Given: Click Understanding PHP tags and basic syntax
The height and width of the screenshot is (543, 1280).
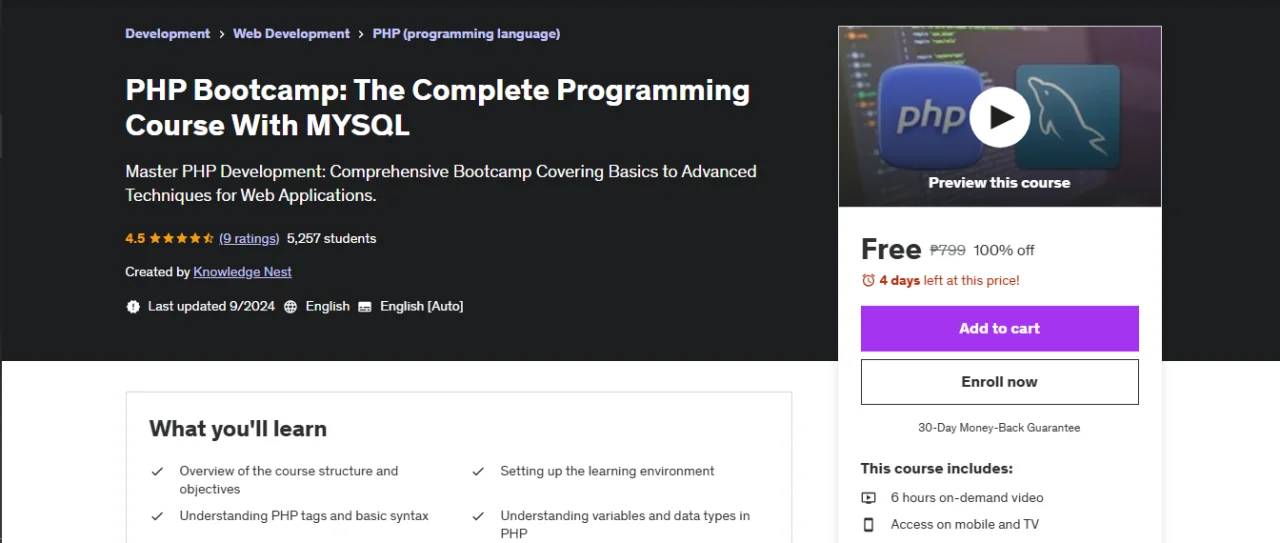Looking at the screenshot, I should (x=304, y=516).
